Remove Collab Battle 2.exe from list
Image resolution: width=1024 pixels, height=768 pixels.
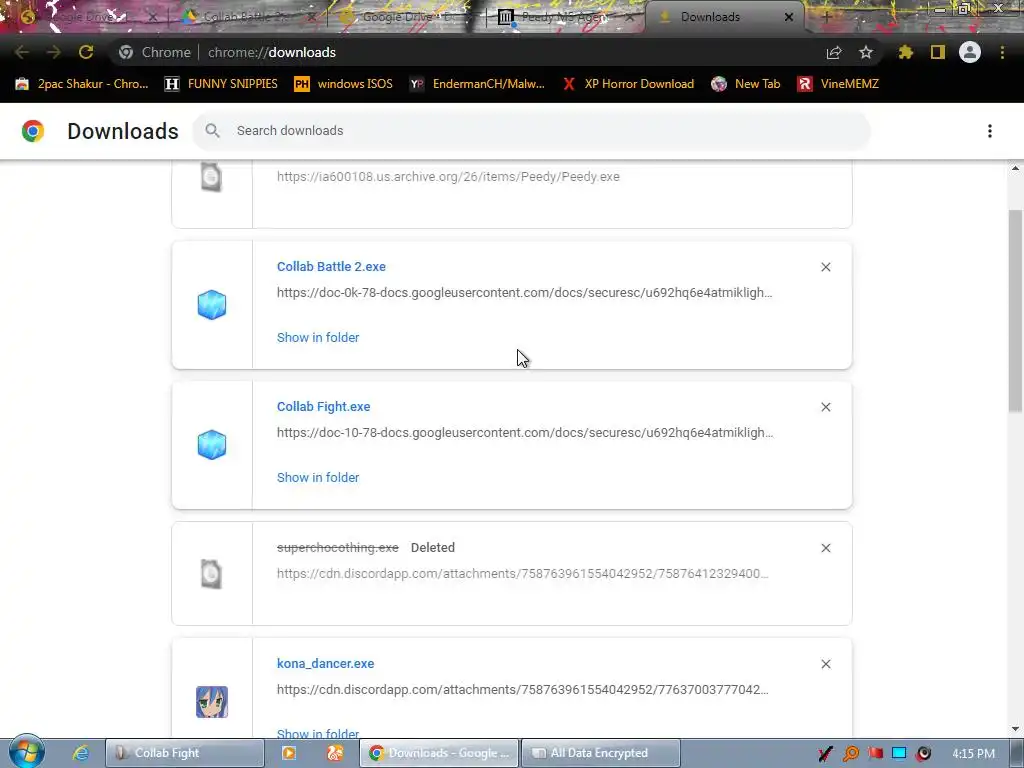tap(825, 267)
